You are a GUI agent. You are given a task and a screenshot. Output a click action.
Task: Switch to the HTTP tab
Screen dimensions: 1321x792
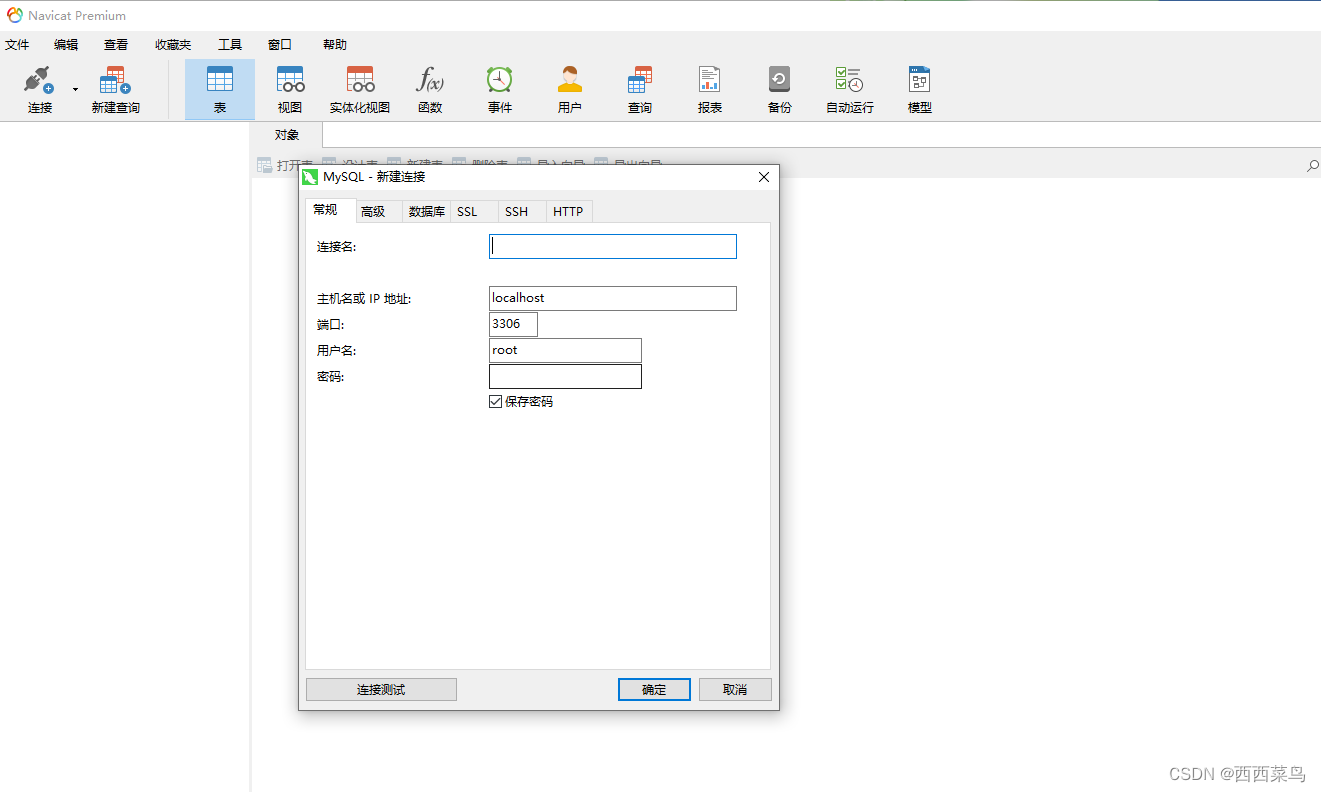point(569,212)
